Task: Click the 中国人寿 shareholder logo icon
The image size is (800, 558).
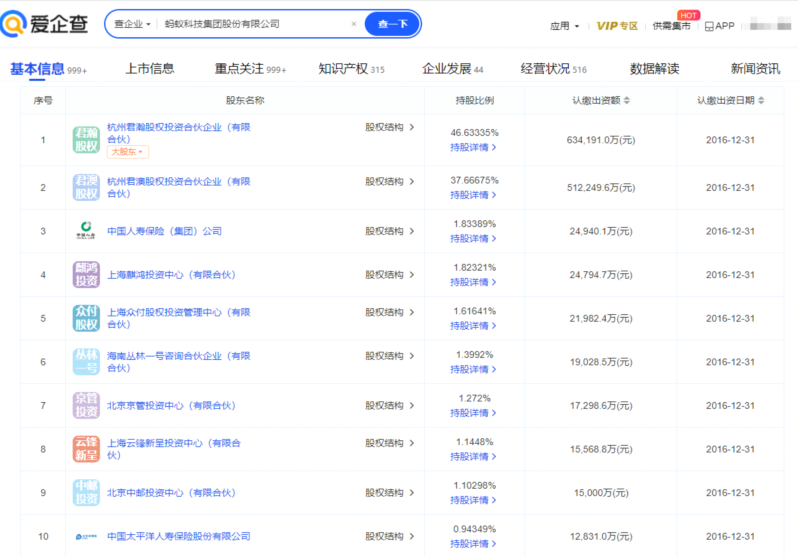Action: tap(86, 231)
